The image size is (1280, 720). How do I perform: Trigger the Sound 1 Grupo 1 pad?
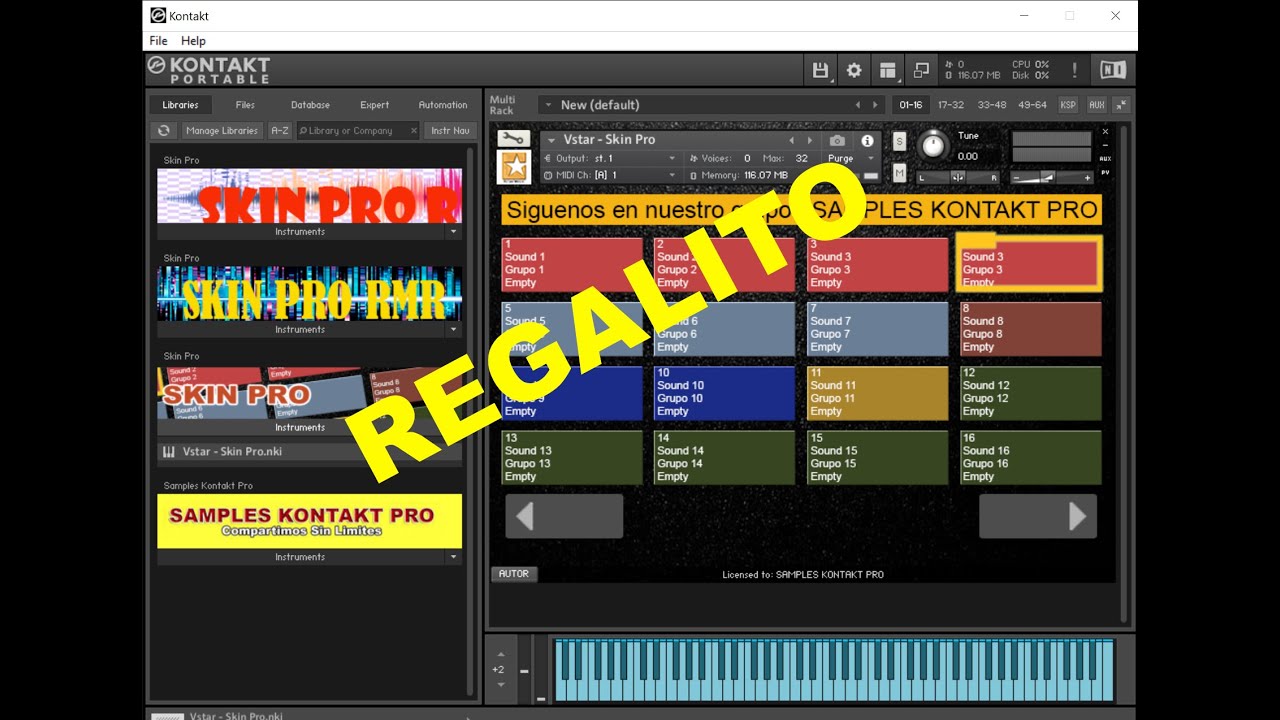tap(572, 264)
